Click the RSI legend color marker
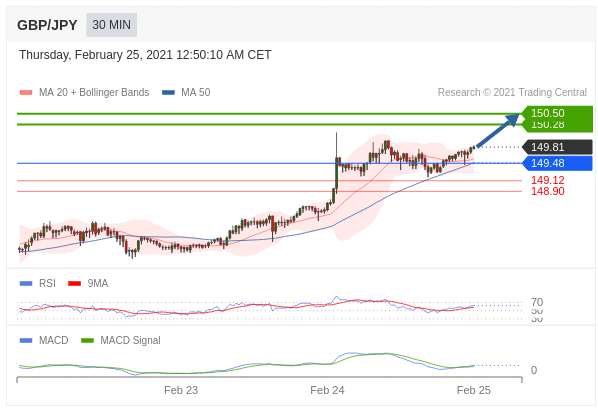Viewport: 598px width, 409px height. pyautogui.click(x=26, y=283)
